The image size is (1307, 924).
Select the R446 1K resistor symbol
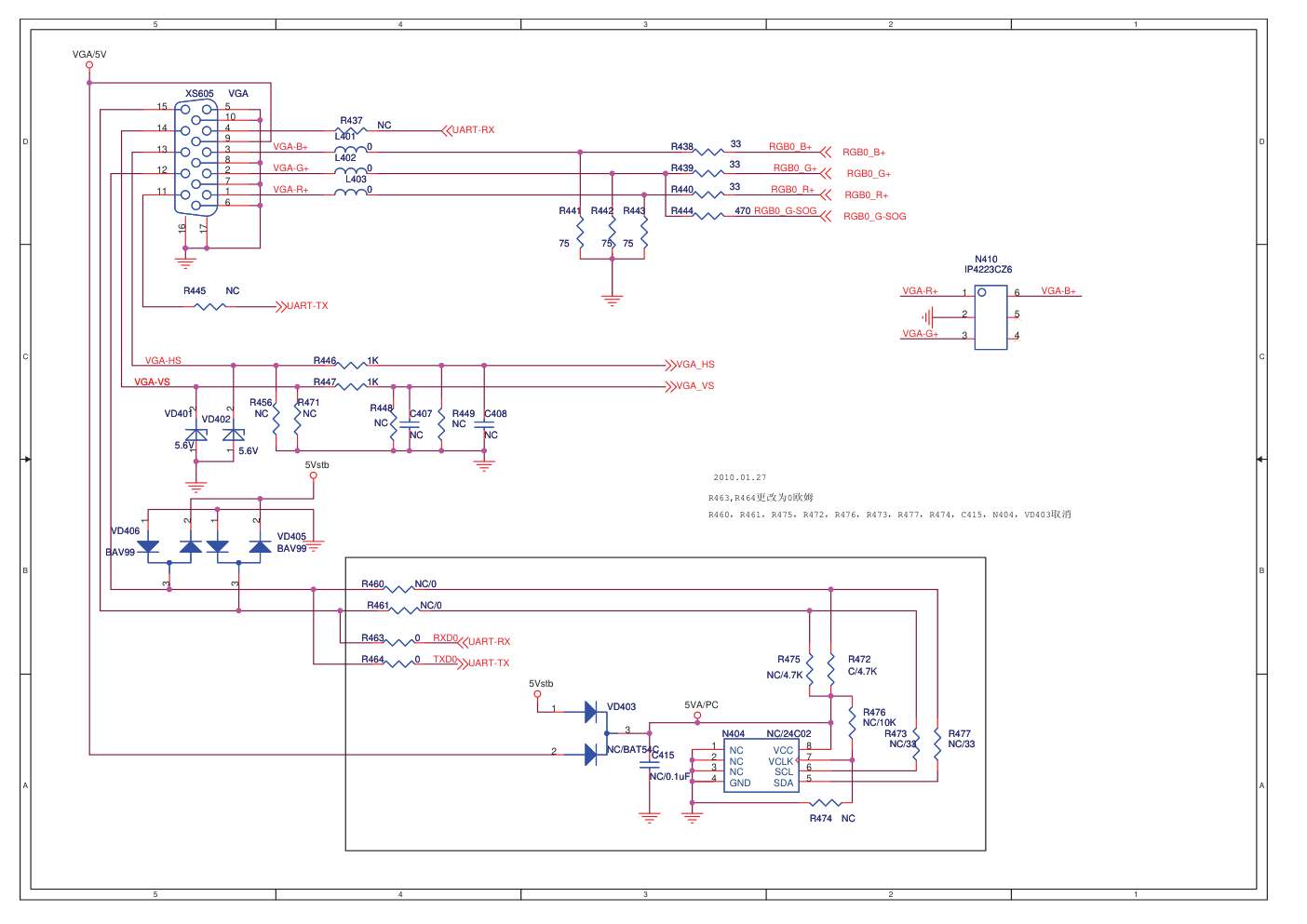(x=351, y=365)
